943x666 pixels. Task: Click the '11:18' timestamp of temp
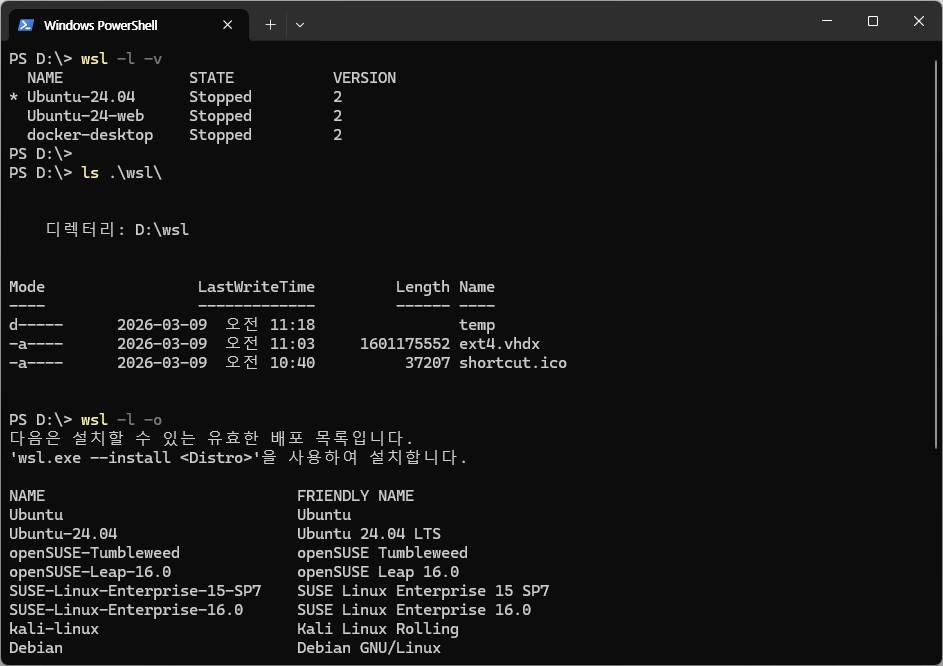[x=292, y=325]
